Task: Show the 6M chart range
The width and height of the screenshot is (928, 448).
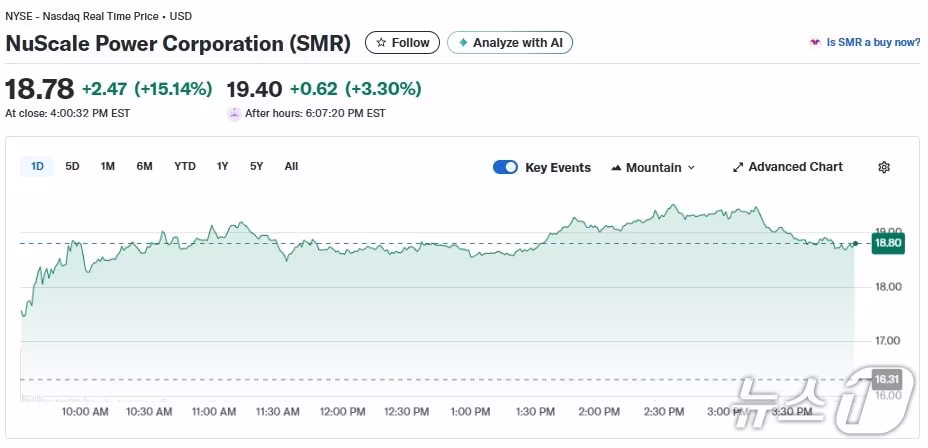Action: (x=144, y=166)
